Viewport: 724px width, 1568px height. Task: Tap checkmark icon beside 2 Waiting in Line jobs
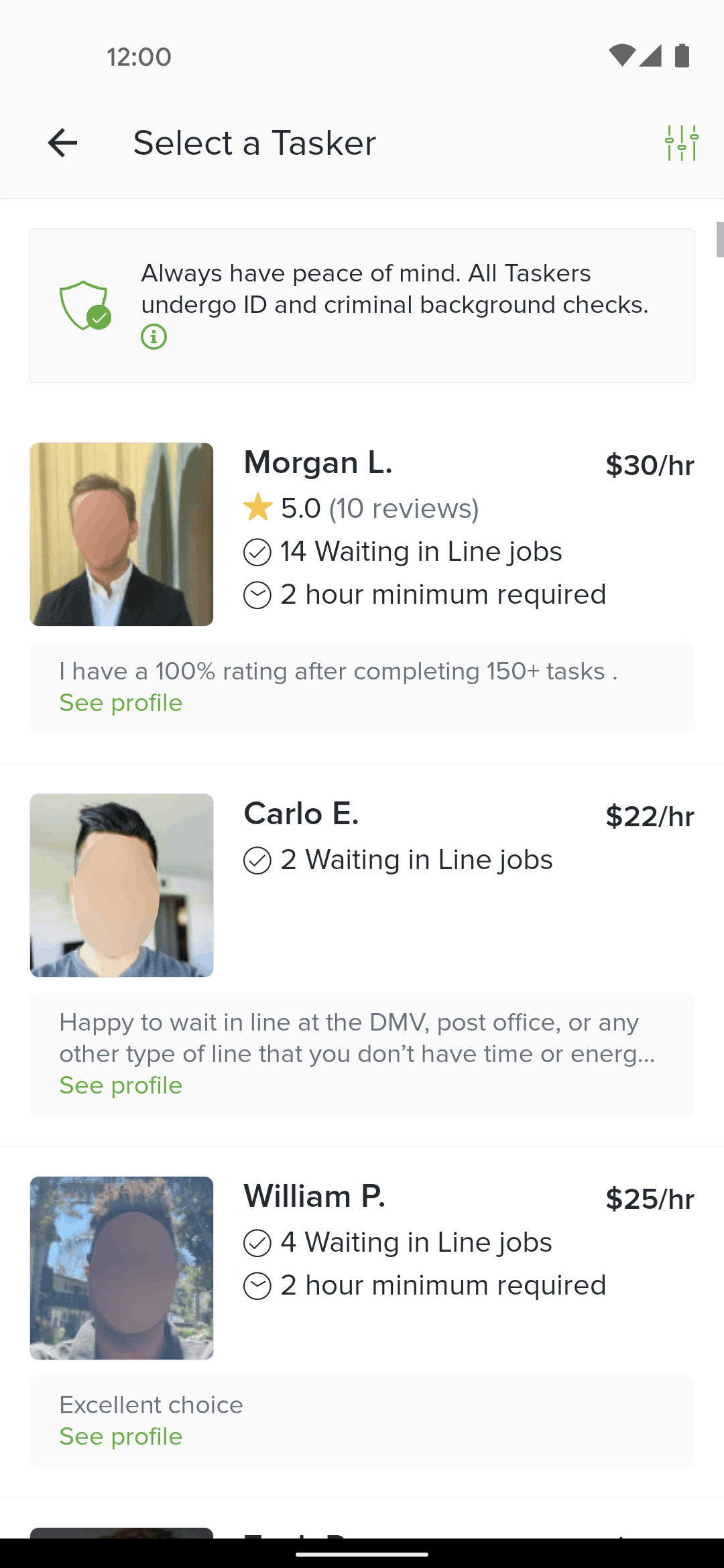click(x=257, y=860)
